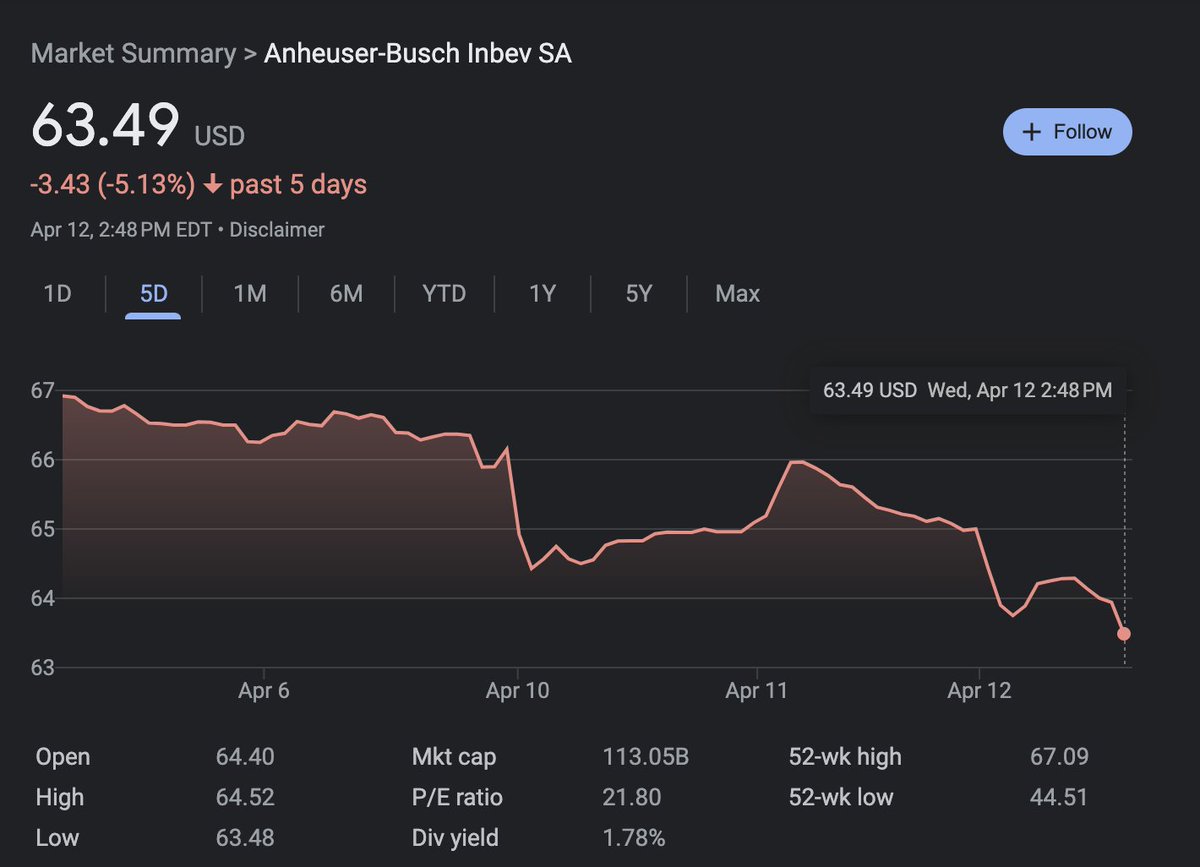Click the red downward change arrow icon

212,185
